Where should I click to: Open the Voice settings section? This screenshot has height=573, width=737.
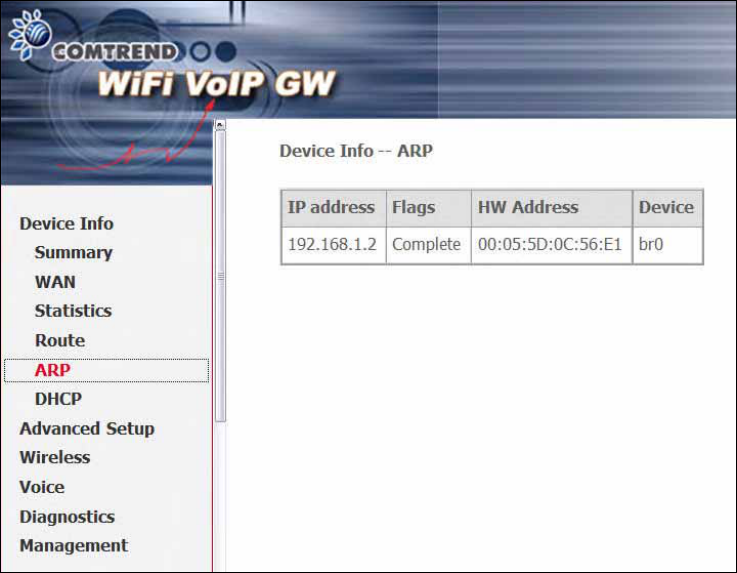tap(42, 487)
